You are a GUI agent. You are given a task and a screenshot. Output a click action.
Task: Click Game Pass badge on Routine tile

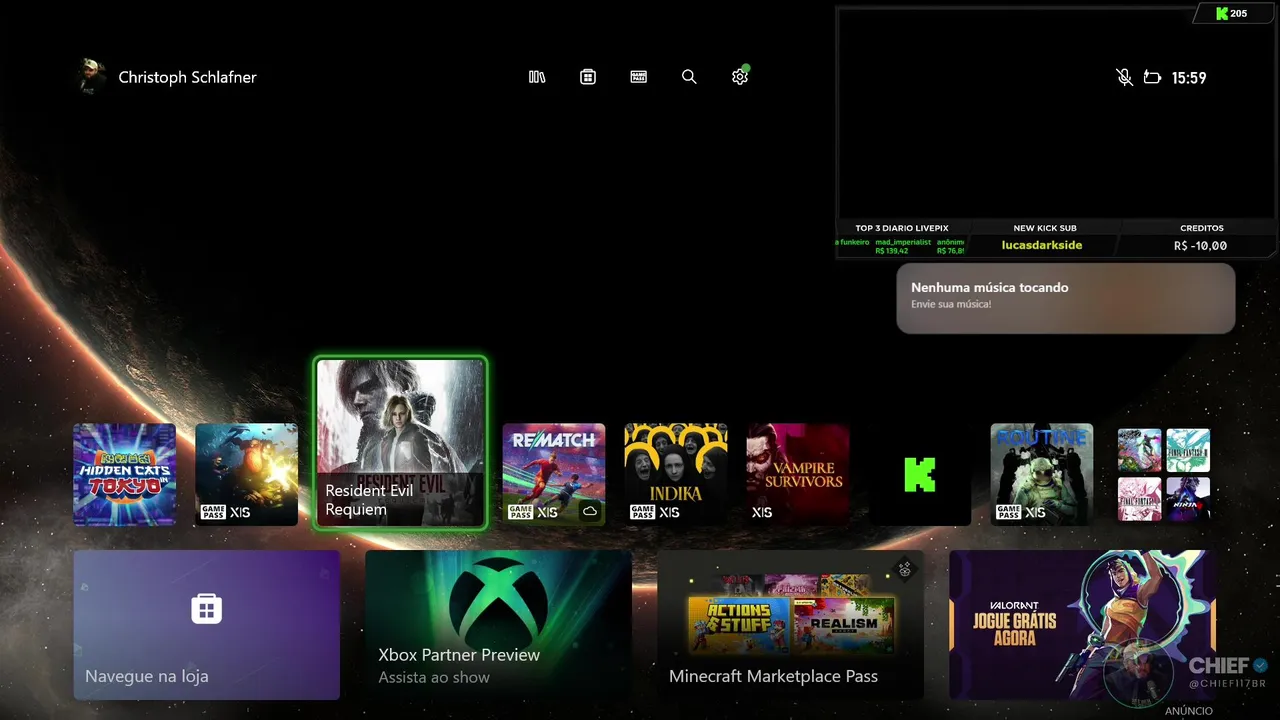coord(1009,512)
